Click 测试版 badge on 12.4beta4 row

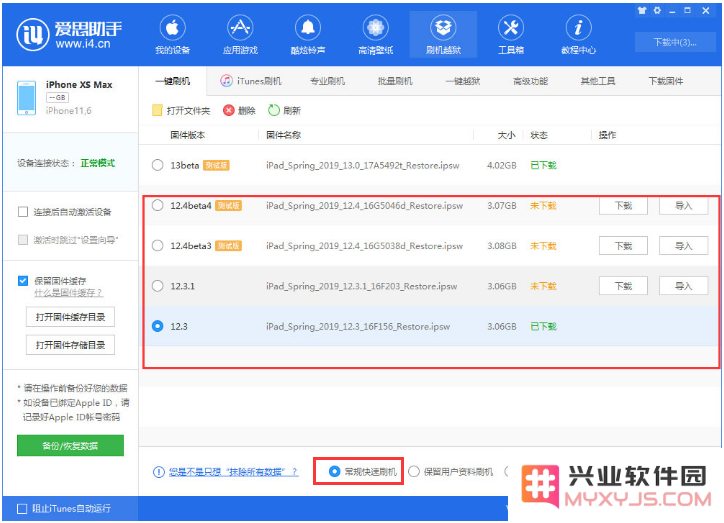[228, 205]
